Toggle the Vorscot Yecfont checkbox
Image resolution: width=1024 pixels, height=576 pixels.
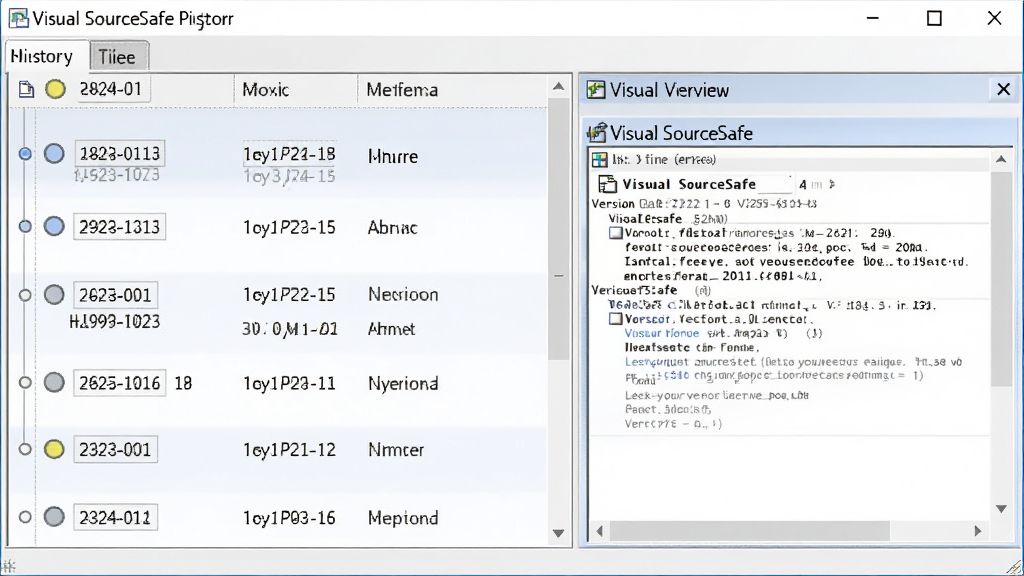pos(615,319)
